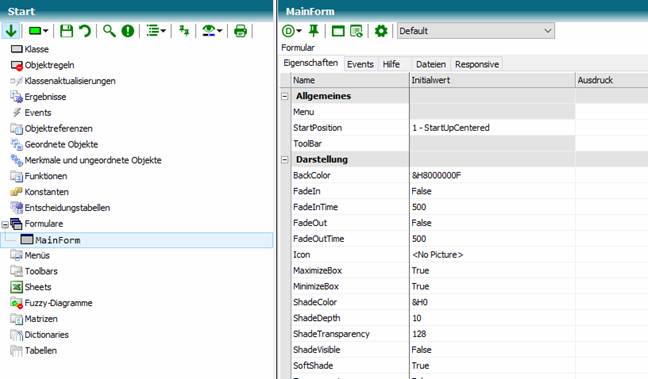Click the form window icon in MainForm toolbar
Screen dimensions: 648x379
(x=338, y=31)
